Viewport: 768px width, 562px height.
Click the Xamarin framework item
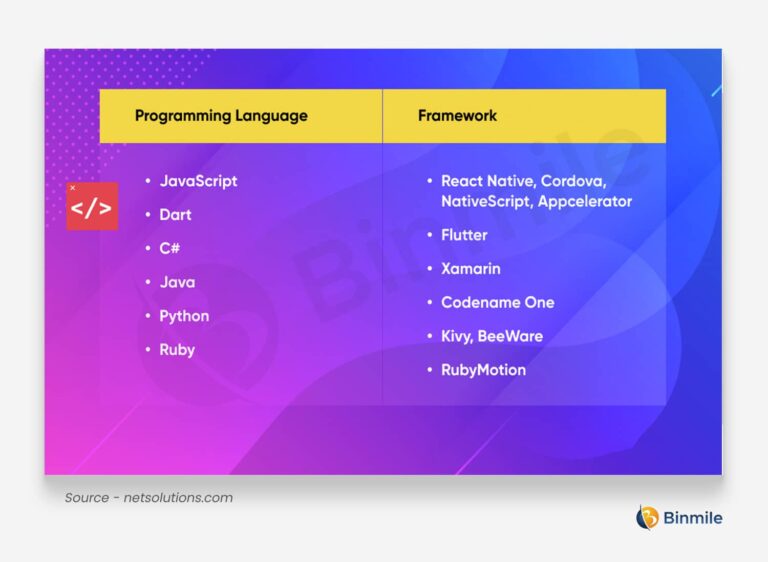[470, 269]
